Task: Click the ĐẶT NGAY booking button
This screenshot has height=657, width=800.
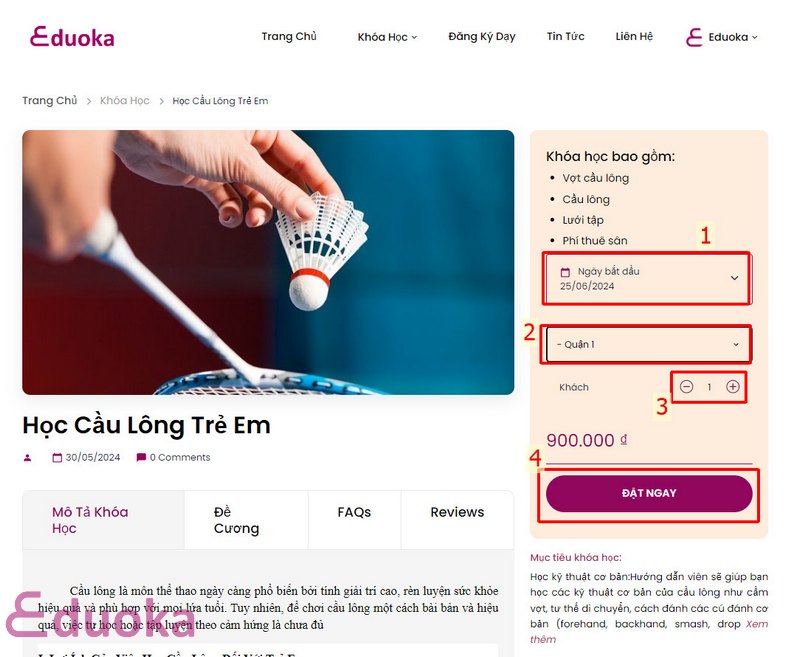Action: click(649, 493)
